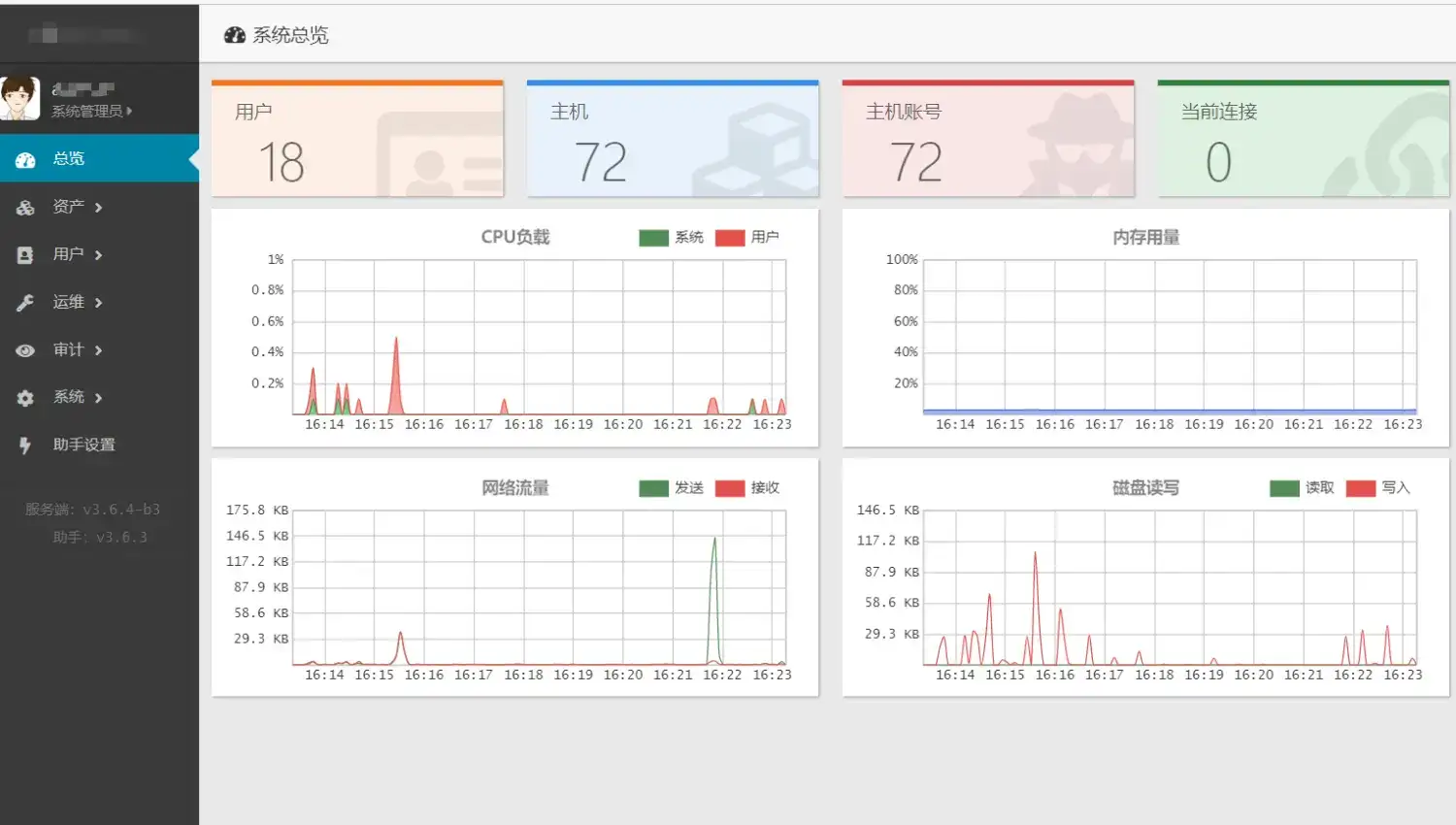The width and height of the screenshot is (1456, 825).
Task: Expand the 系统 submenu chevron
Action: pyautogui.click(x=98, y=397)
